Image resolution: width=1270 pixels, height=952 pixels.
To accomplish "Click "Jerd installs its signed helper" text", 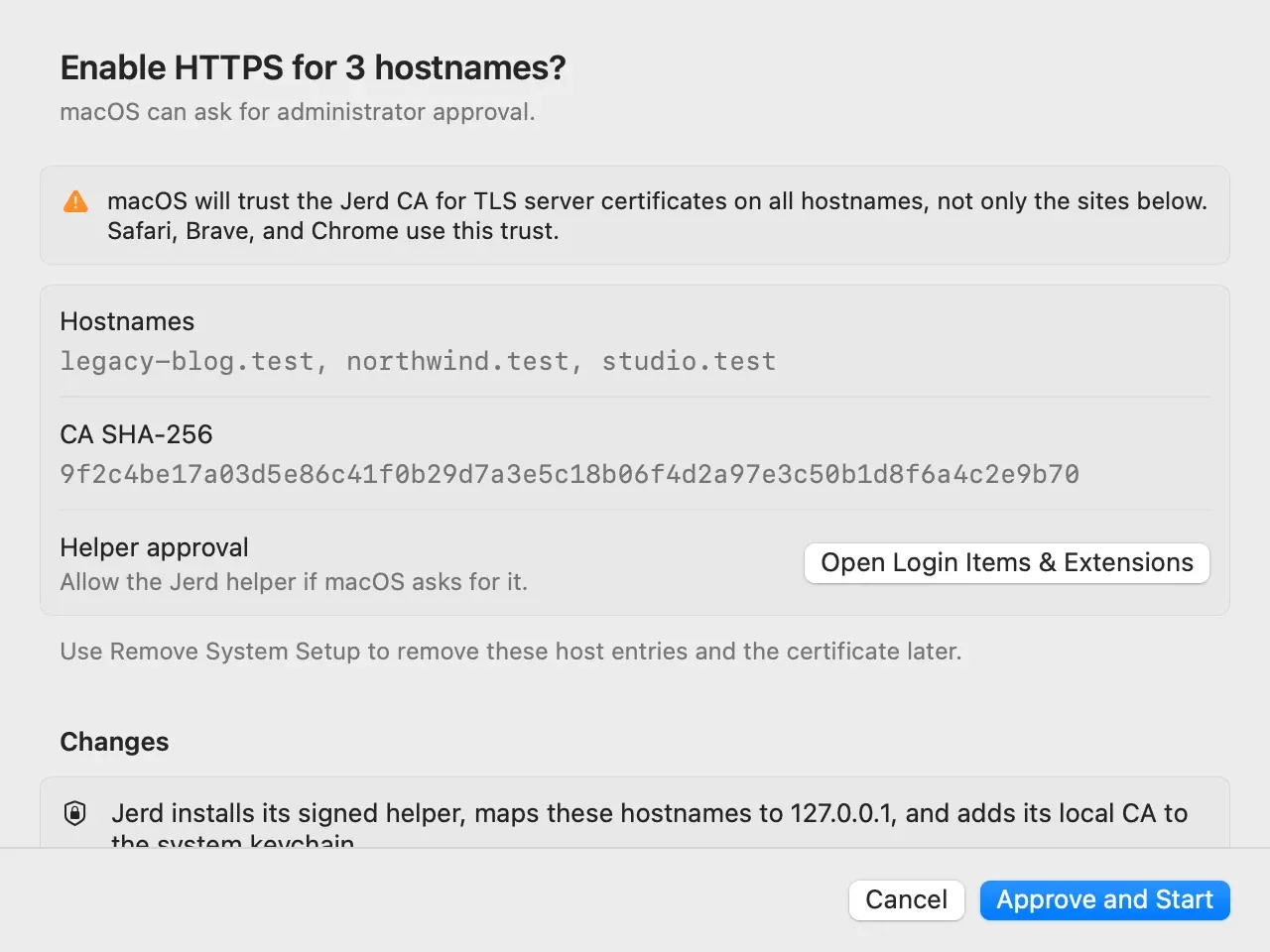I will (x=649, y=825).
